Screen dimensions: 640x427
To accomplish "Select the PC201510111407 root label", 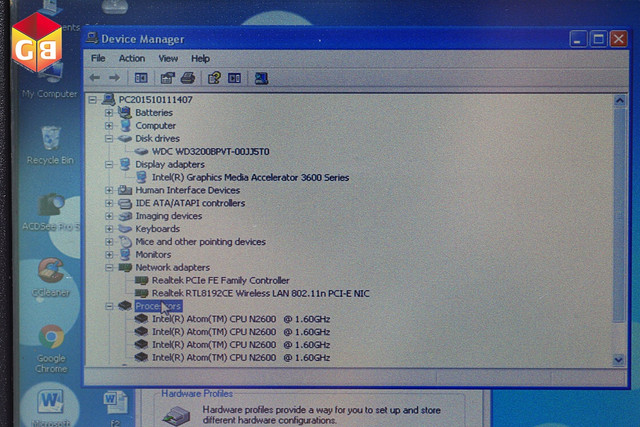I will tap(155, 100).
